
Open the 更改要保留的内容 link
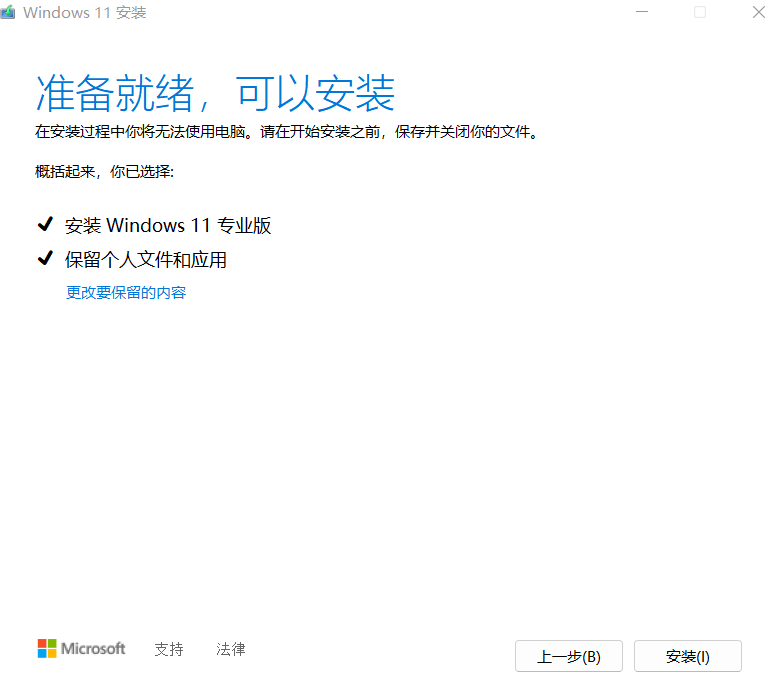click(x=126, y=293)
